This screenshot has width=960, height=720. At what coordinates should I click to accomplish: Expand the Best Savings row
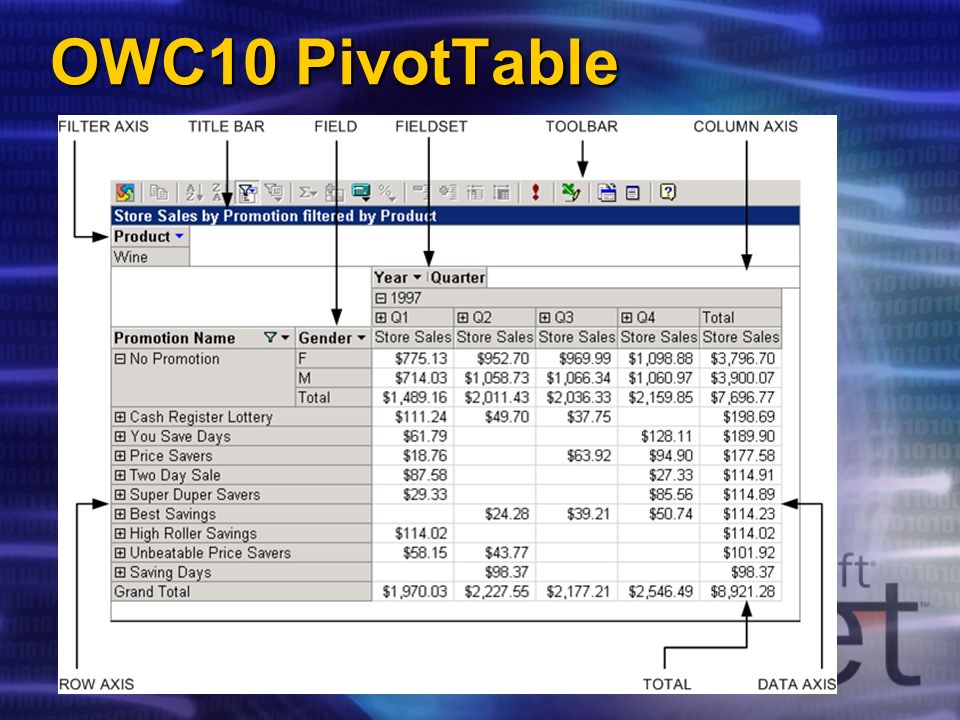tap(120, 514)
